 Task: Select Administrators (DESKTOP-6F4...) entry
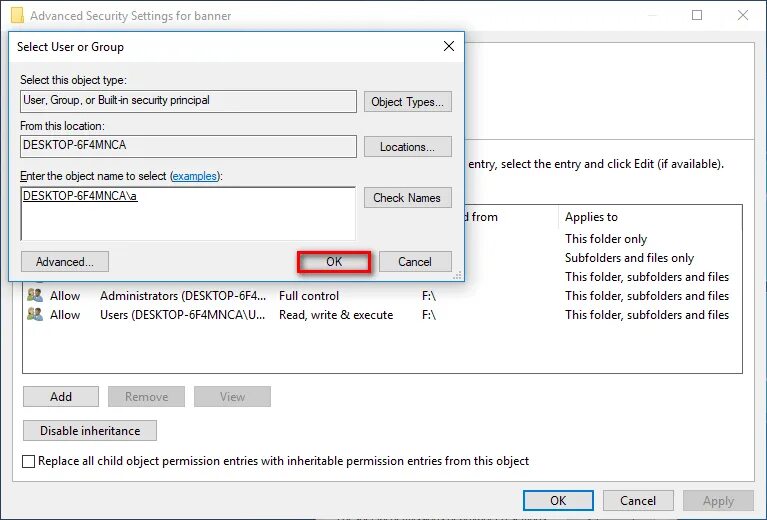point(183,296)
